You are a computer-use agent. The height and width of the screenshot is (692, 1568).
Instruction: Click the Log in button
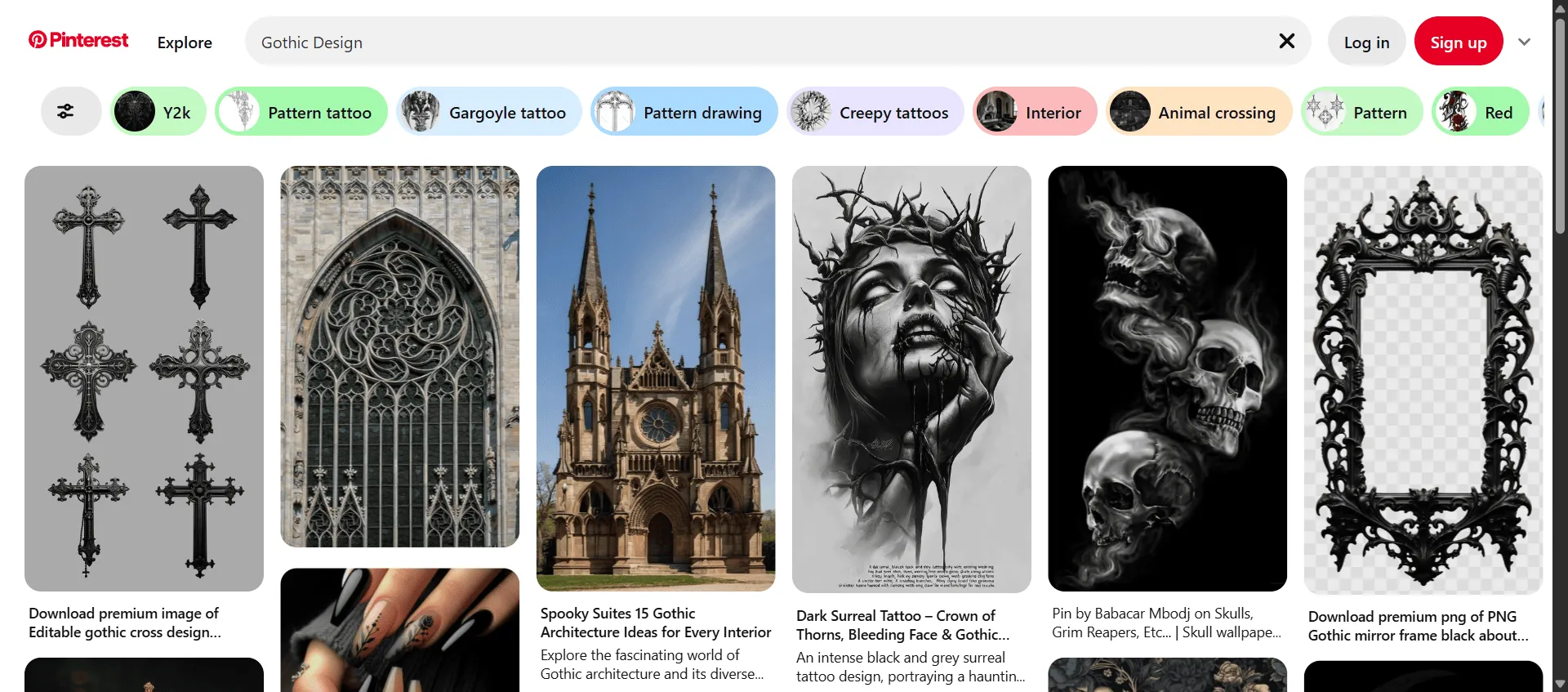point(1366,42)
